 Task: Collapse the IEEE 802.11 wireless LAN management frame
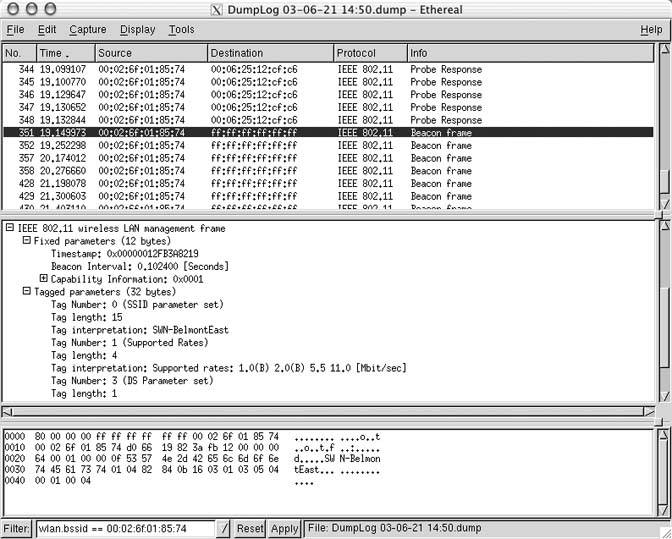point(9,229)
